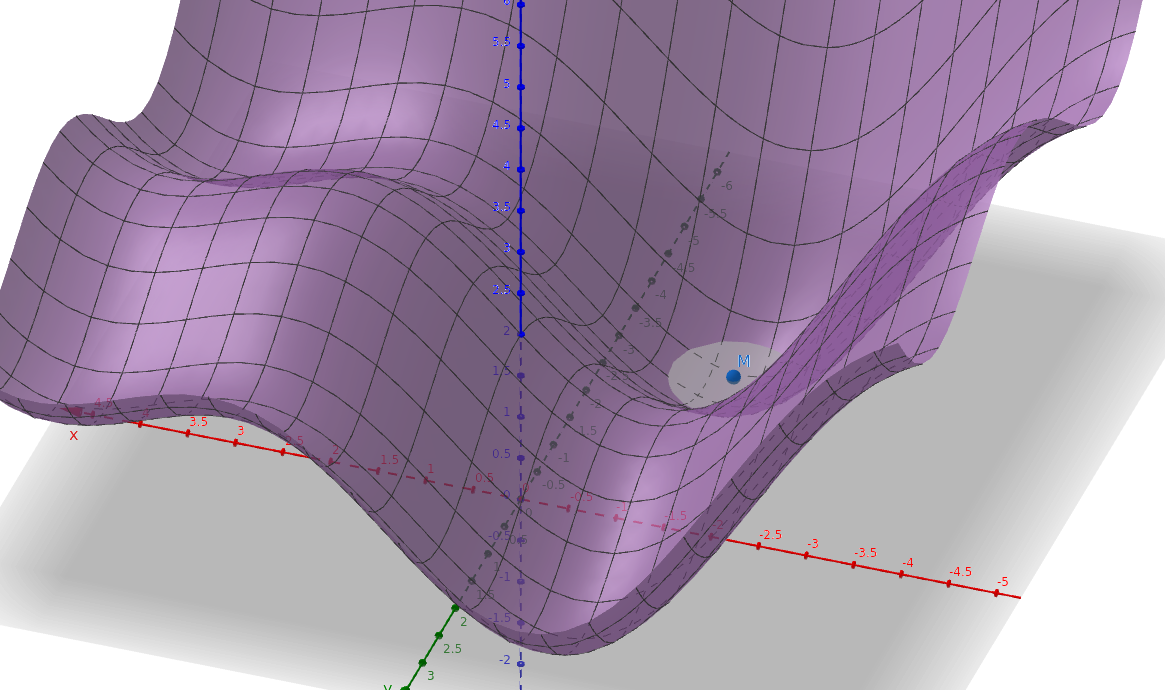Click the 2 tick on the green y-axis
The image size is (1165, 690).
tap(455, 607)
